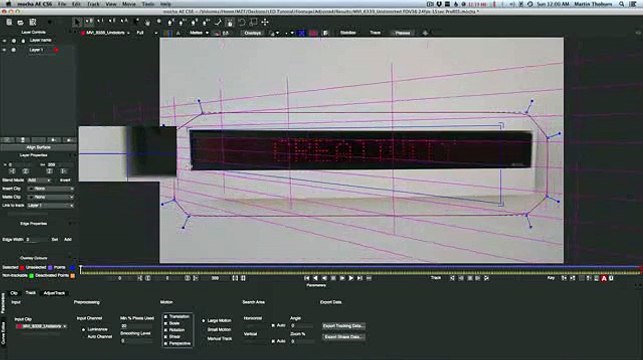Play the clip forward
Viewport: 643px width, 360px height.
click(351, 278)
